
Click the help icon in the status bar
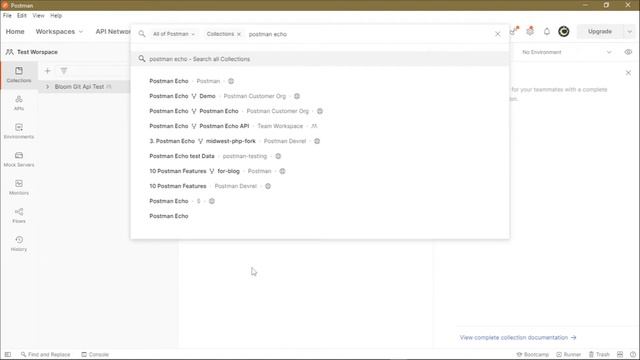(x=633, y=354)
